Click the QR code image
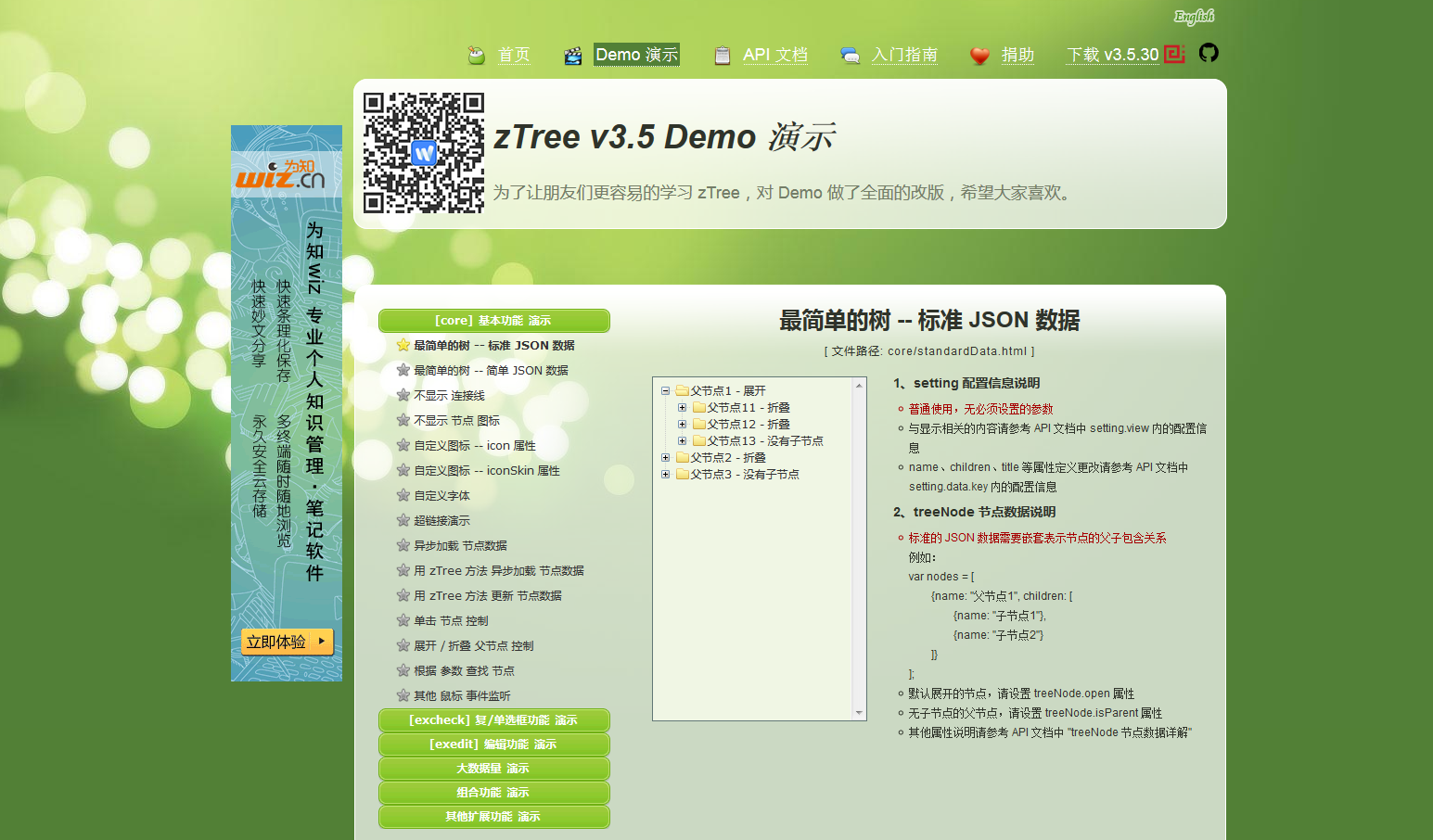This screenshot has height=840, width=1433. 424,153
